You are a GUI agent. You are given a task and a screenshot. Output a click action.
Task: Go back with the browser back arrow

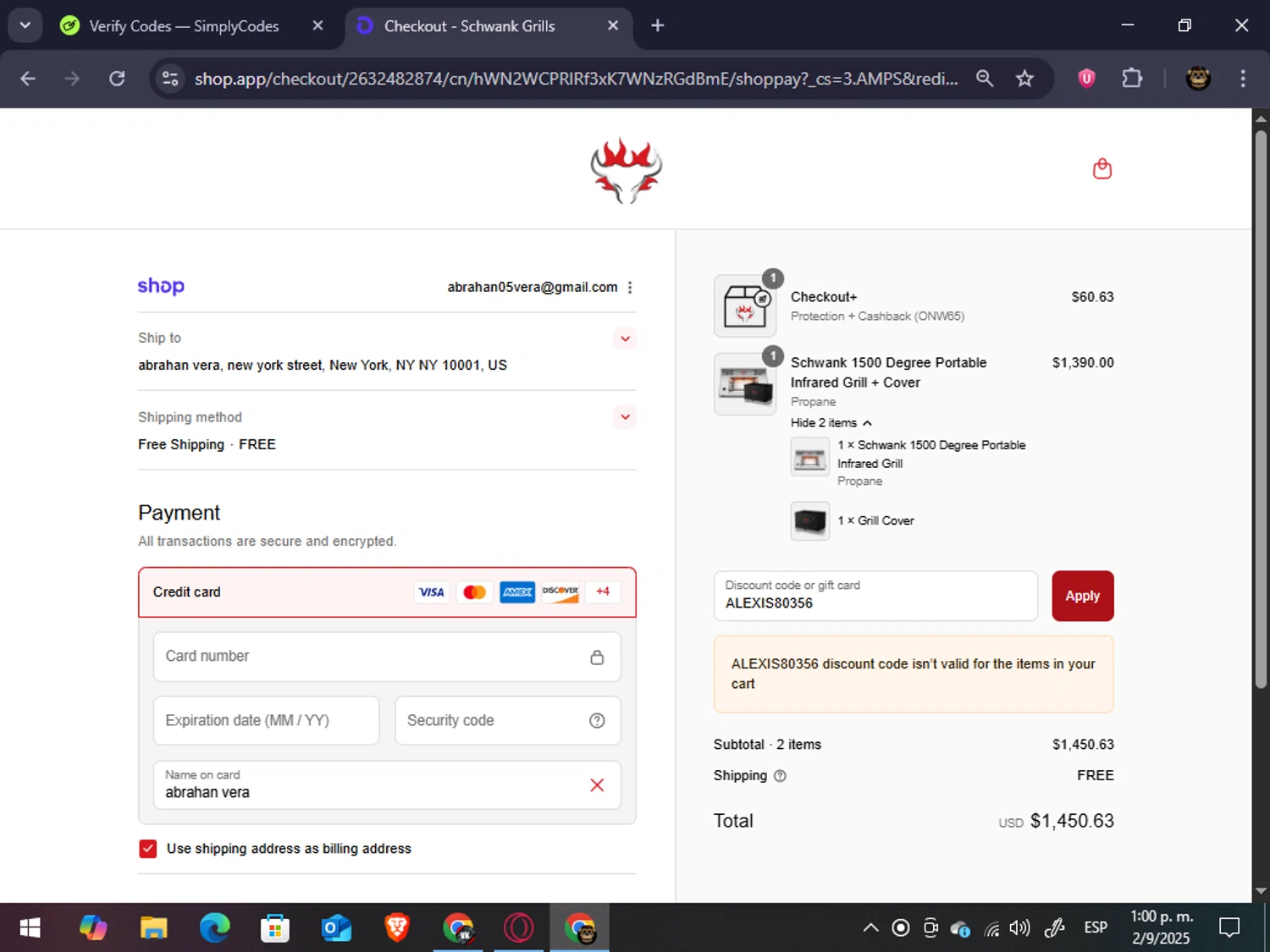point(28,79)
